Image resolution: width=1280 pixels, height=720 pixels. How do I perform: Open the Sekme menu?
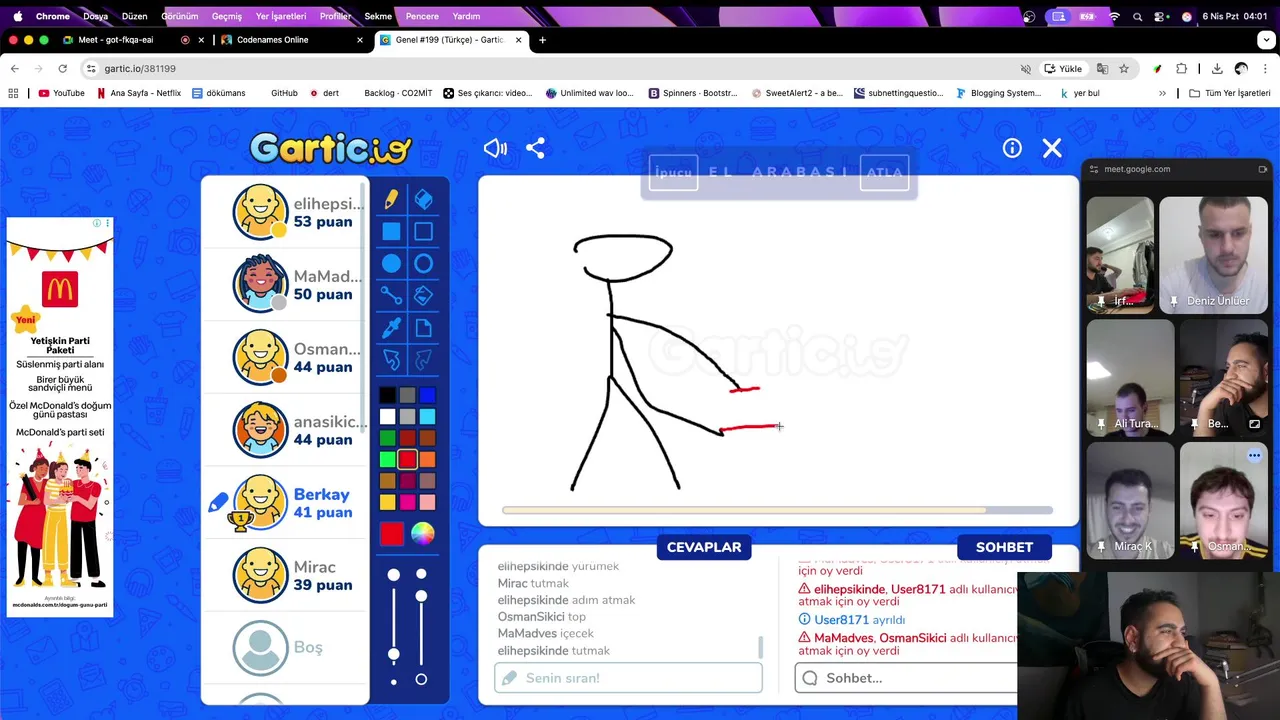[378, 16]
